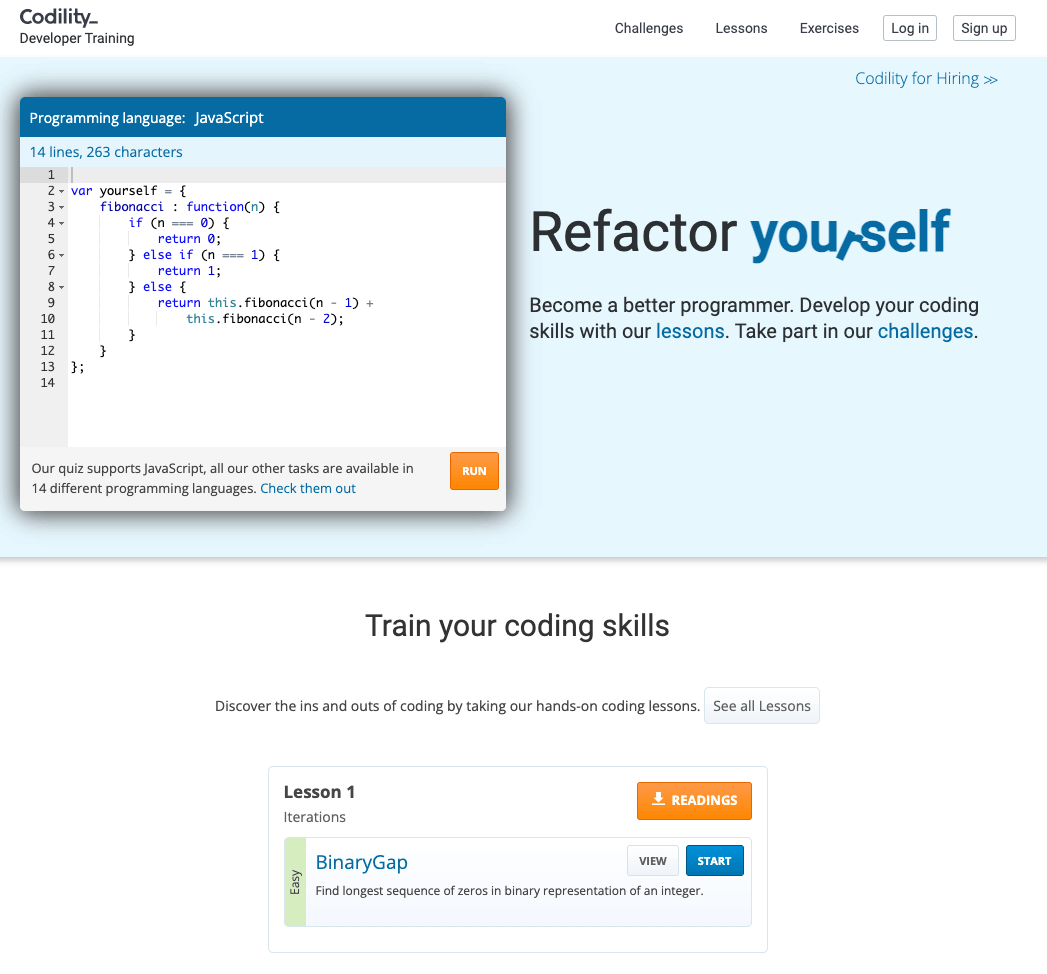Collapse the fold arrow on line 3
The image size is (1047, 974).
61,207
